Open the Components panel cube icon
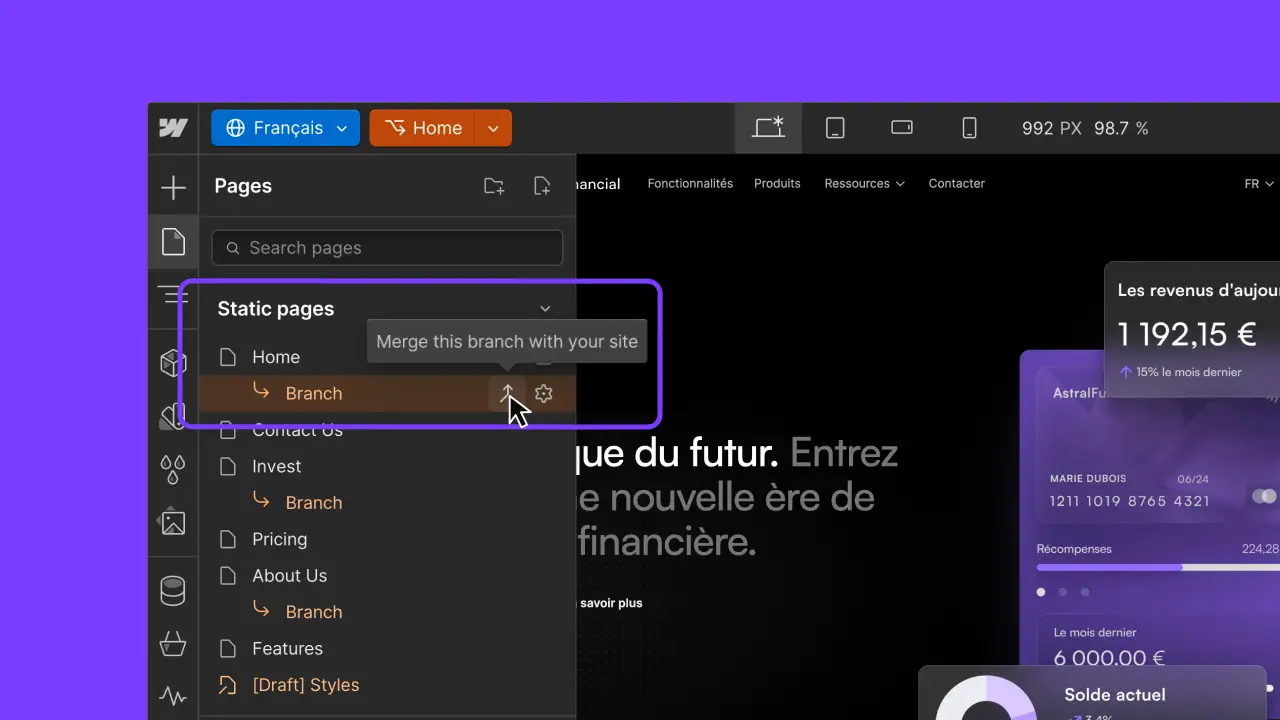Image resolution: width=1280 pixels, height=720 pixels. pyautogui.click(x=174, y=362)
